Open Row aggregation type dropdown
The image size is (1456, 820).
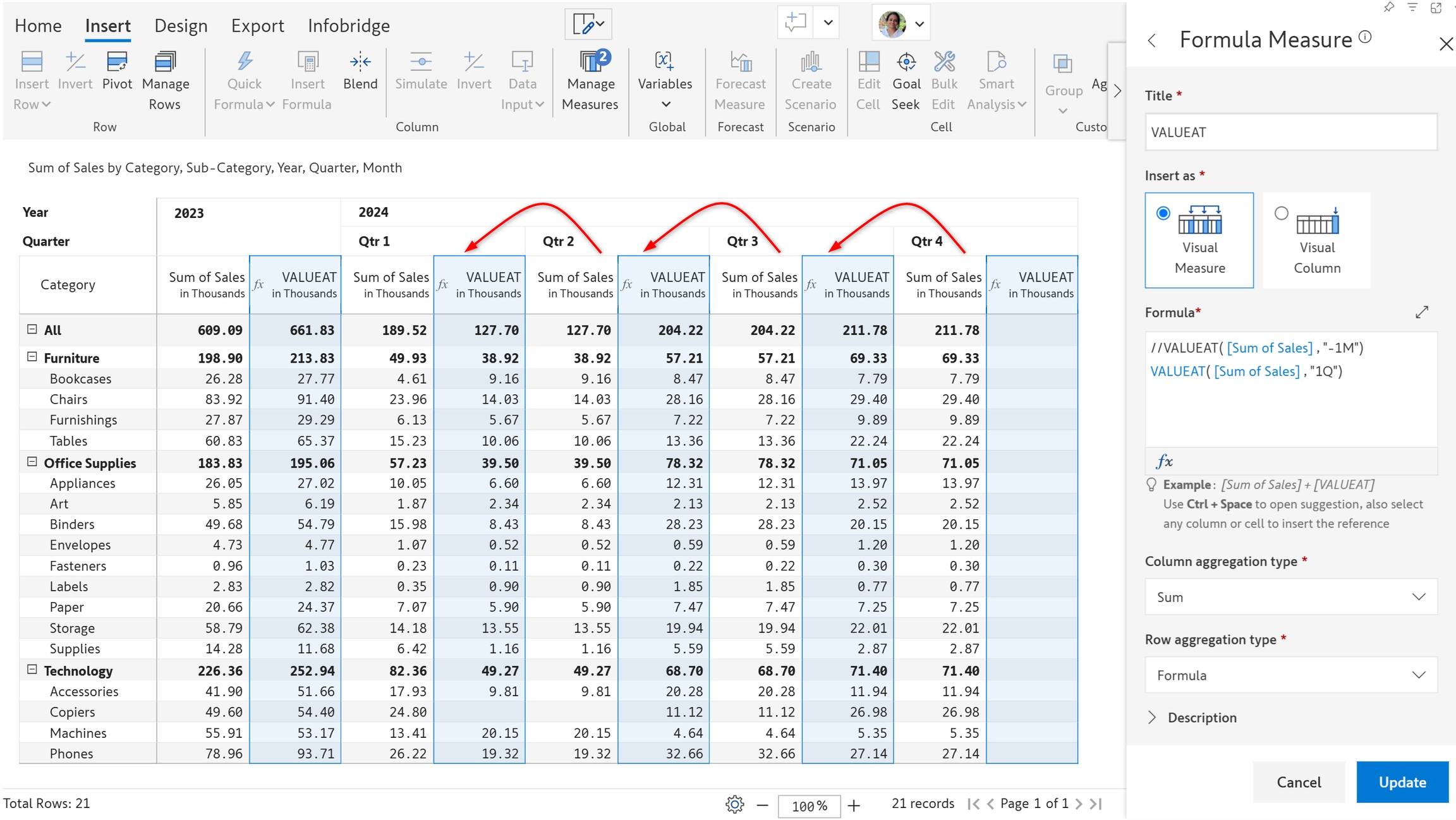click(x=1290, y=675)
